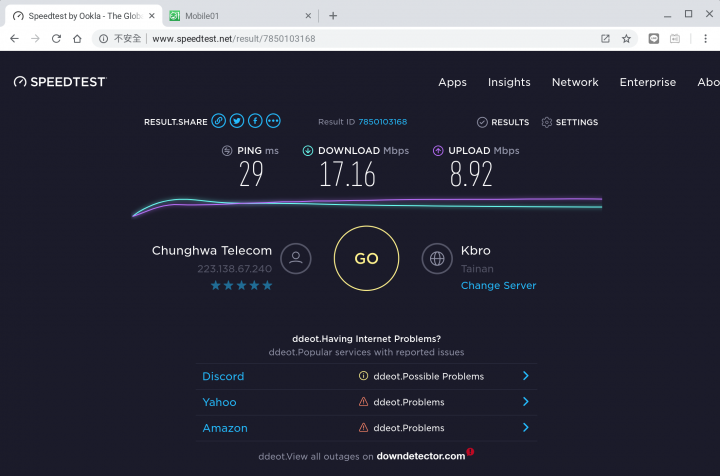Open SETTINGS
This screenshot has height=476, width=720.
(570, 122)
